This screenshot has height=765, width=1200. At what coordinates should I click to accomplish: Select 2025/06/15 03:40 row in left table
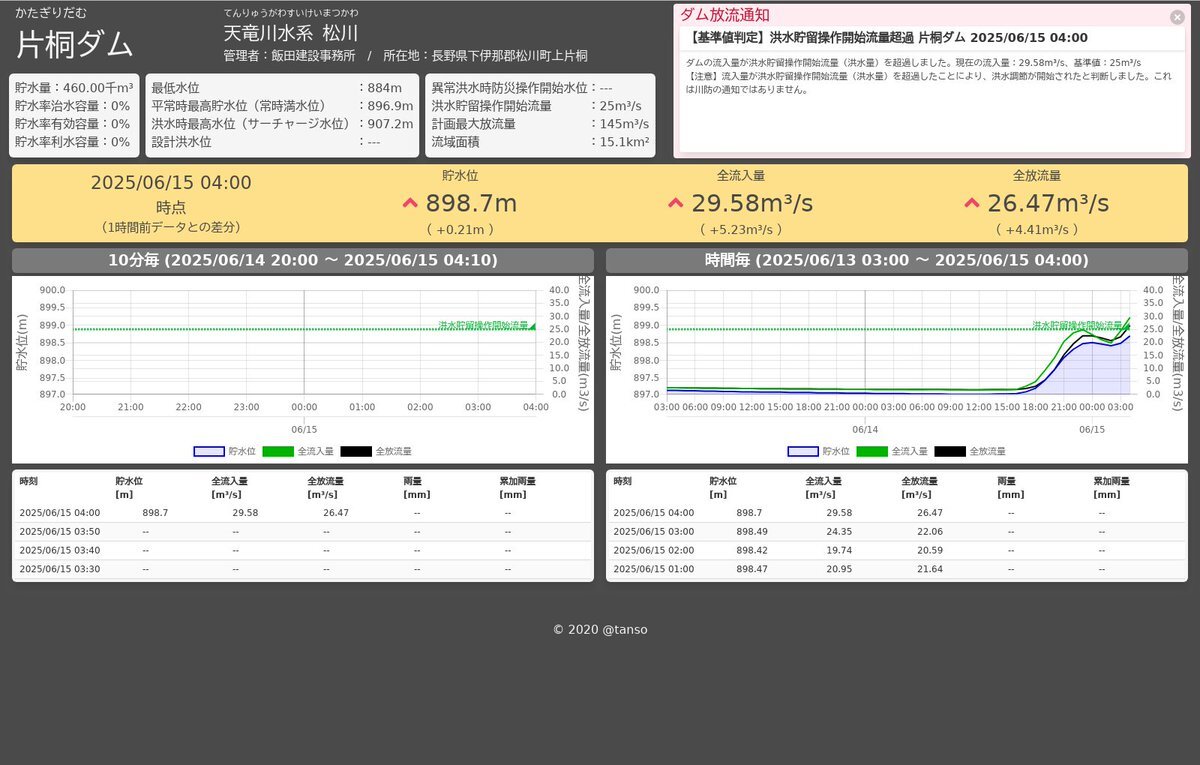(303, 550)
